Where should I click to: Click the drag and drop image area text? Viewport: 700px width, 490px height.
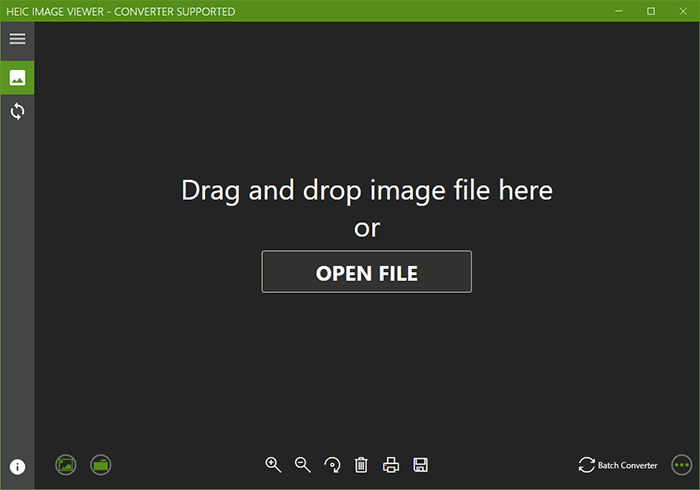366,190
